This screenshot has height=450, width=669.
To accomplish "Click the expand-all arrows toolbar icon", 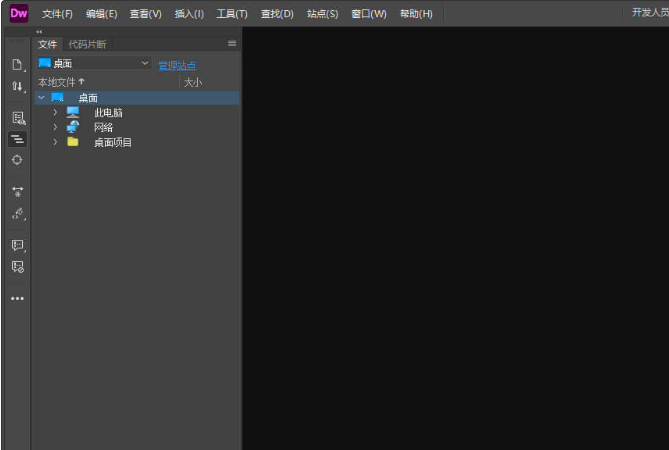I will pos(17,192).
